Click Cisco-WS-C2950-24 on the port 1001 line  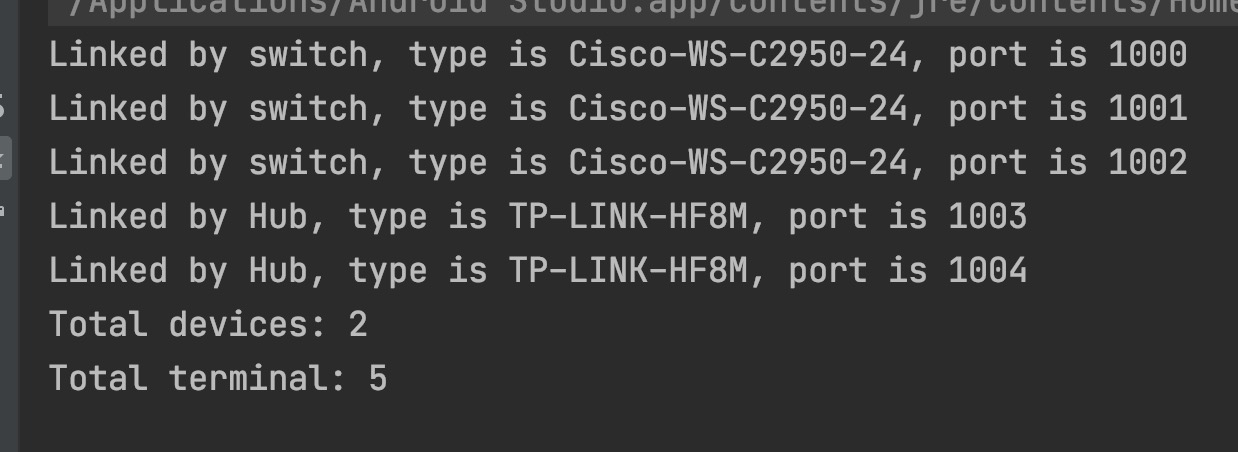[x=737, y=108]
